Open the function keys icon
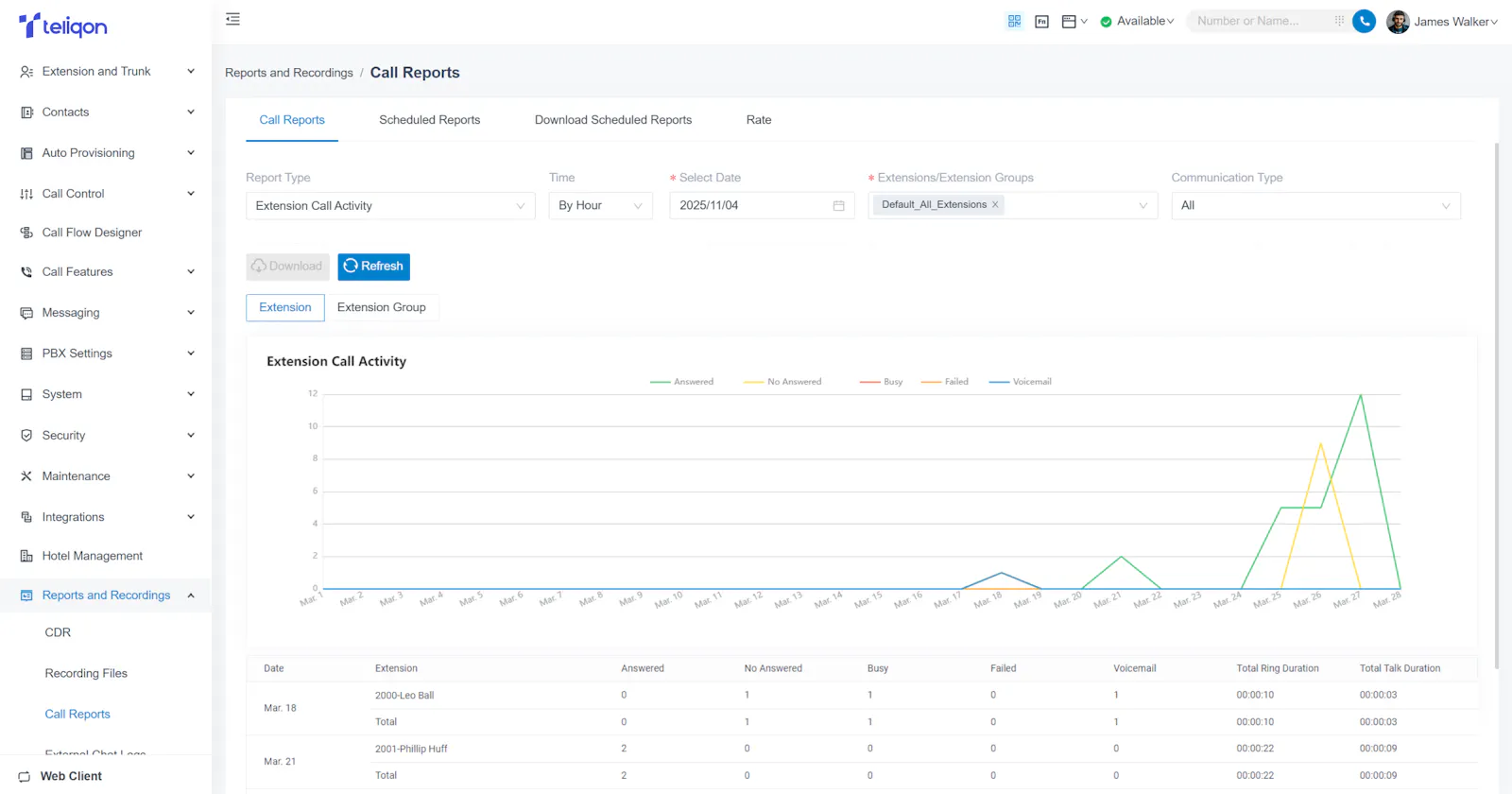 (1041, 21)
